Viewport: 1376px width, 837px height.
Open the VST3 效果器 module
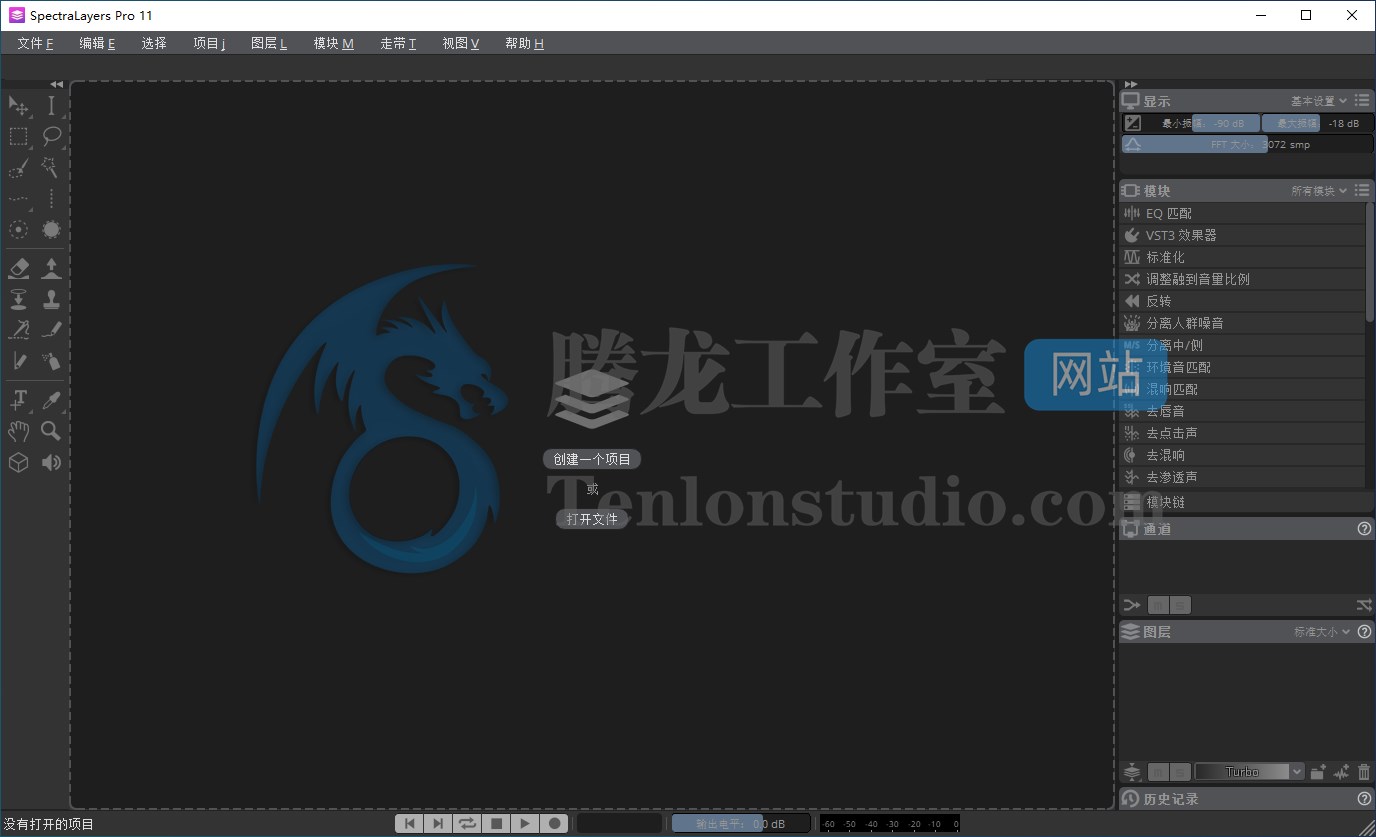[1242, 235]
